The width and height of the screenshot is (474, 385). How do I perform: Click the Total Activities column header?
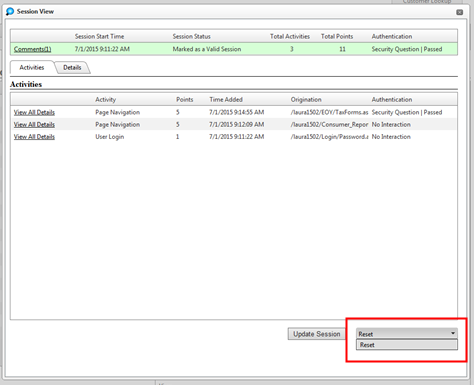coord(290,36)
